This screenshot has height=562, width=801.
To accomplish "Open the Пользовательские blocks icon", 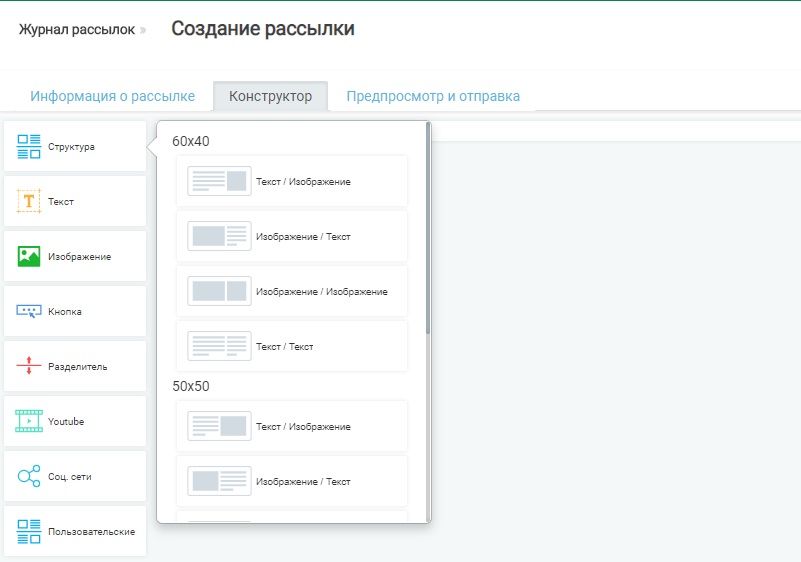I will (29, 531).
